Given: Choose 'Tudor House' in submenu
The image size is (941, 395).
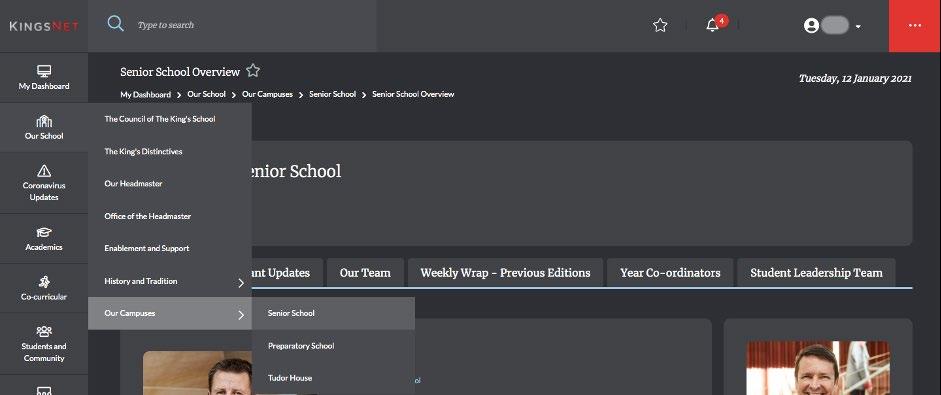Looking at the screenshot, I should pos(333,378).
